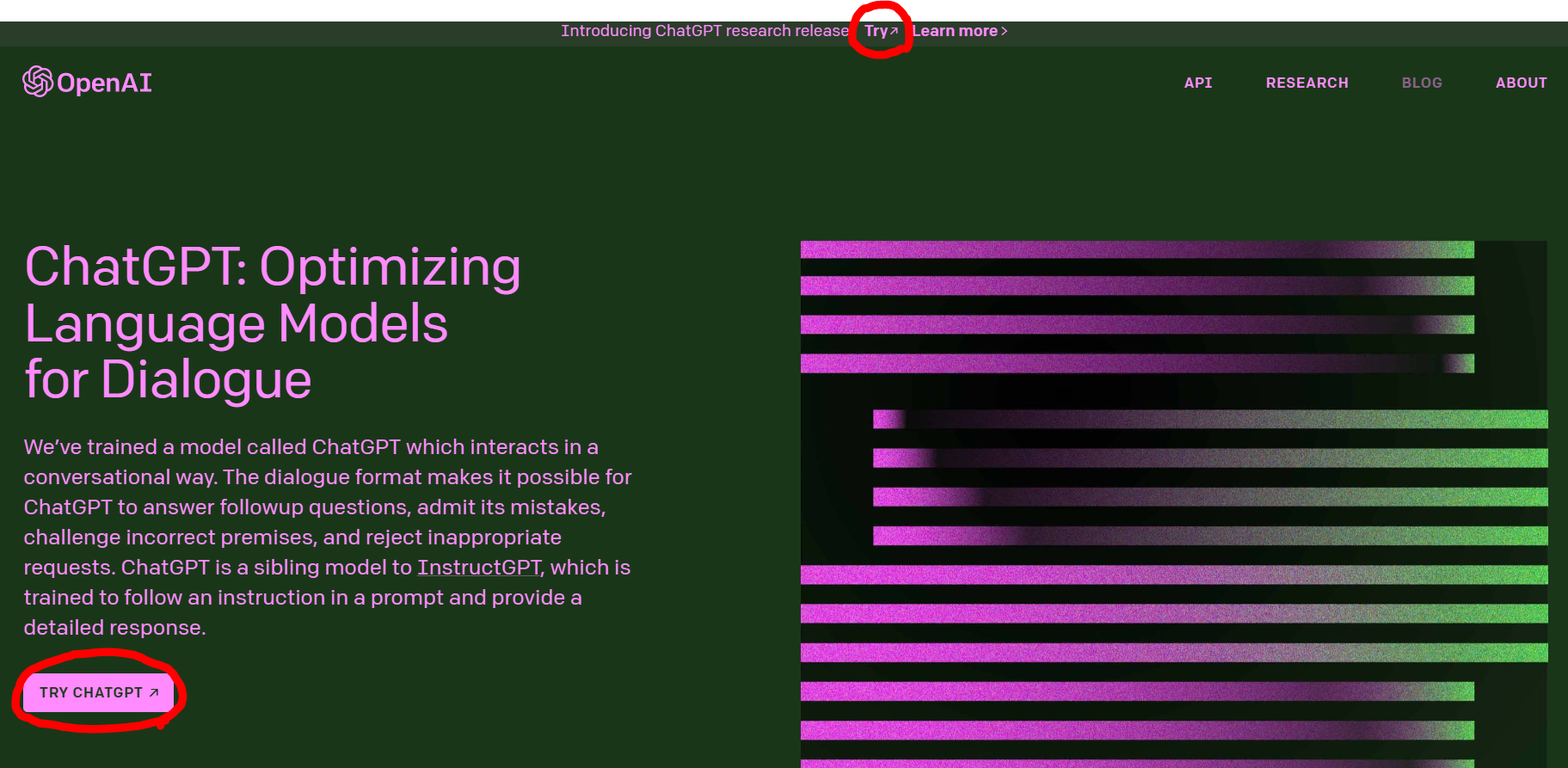Open the BLOG section

click(1421, 83)
